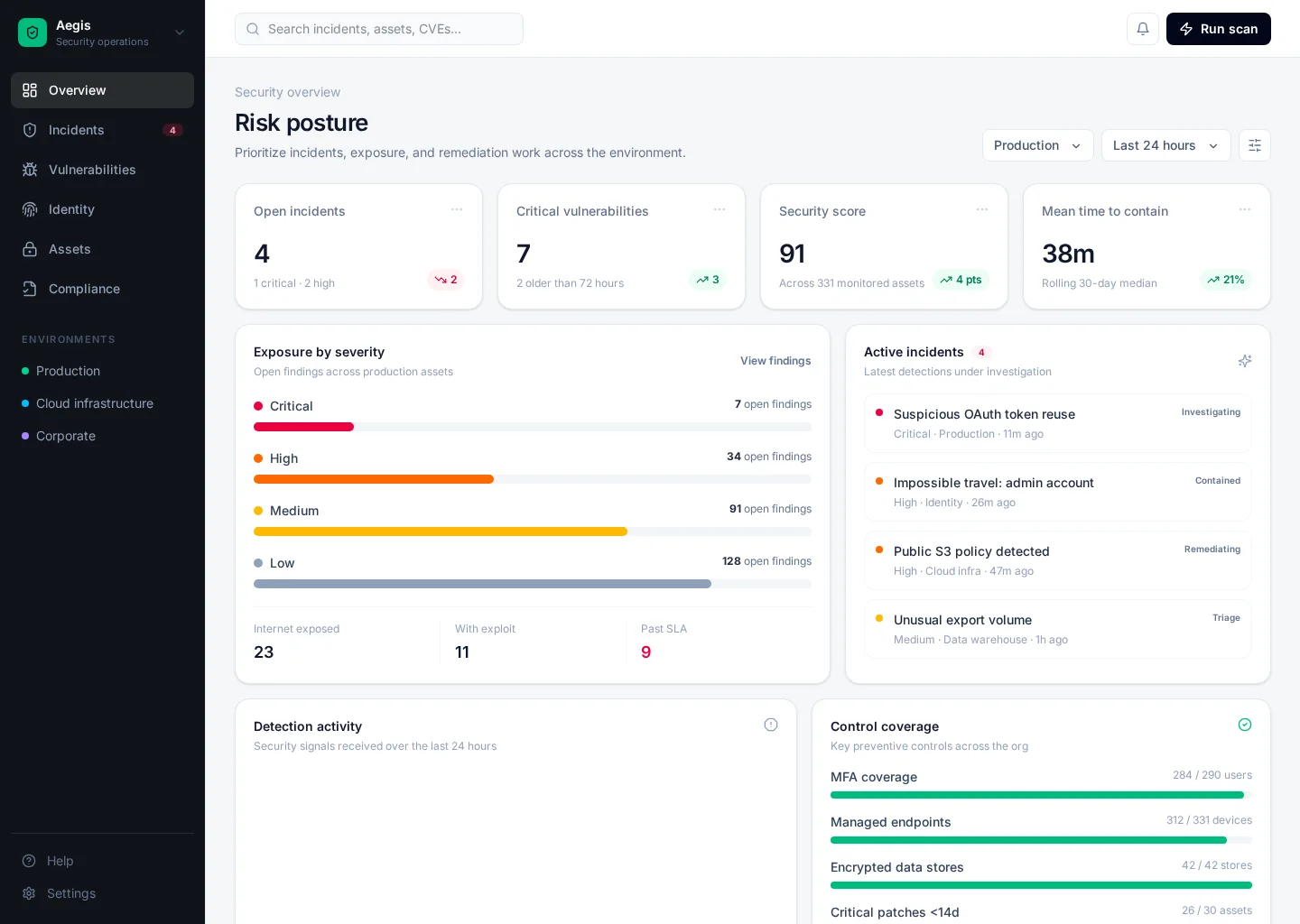The image size is (1300, 924).
Task: Click the Aegis shield logo icon
Action: pos(32,32)
